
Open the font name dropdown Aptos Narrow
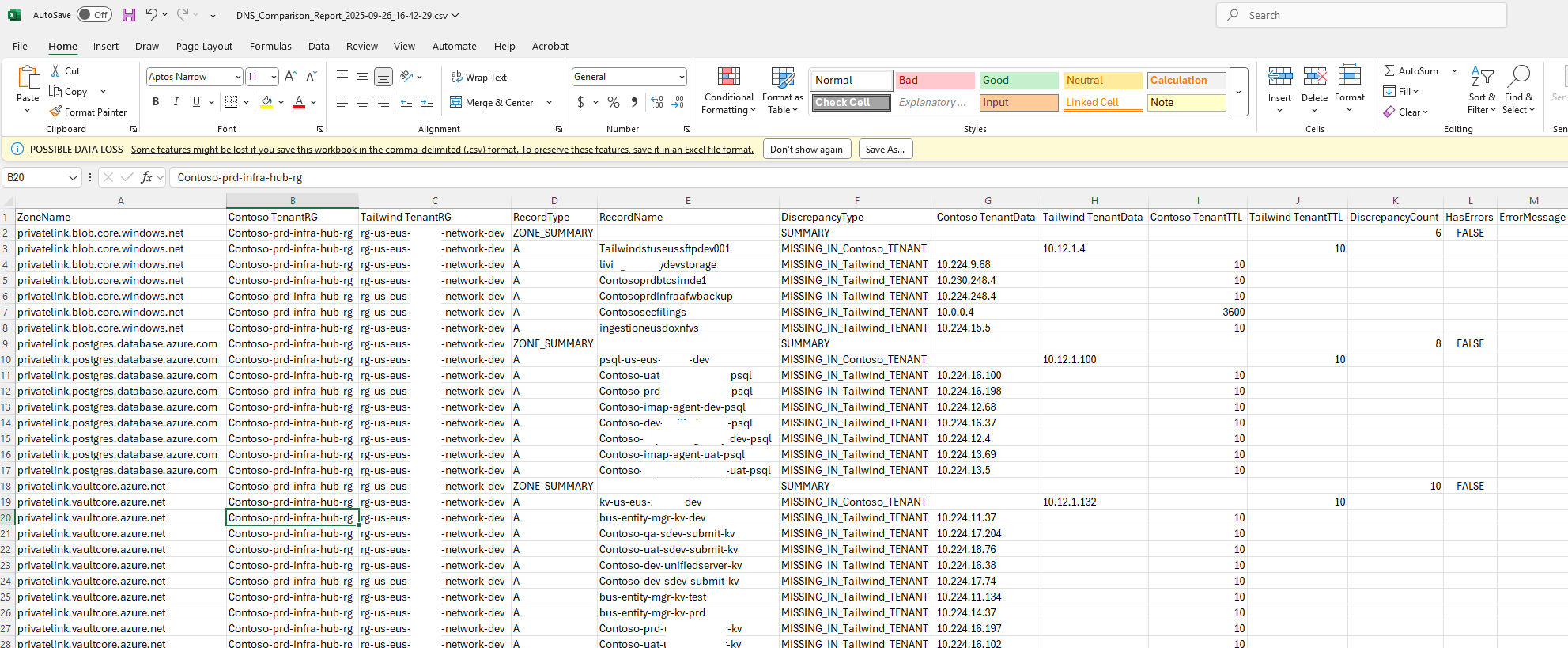[237, 77]
